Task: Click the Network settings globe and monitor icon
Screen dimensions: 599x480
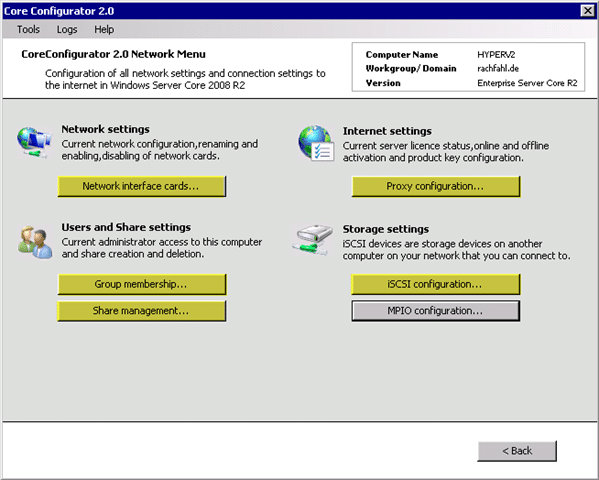Action: point(34,143)
